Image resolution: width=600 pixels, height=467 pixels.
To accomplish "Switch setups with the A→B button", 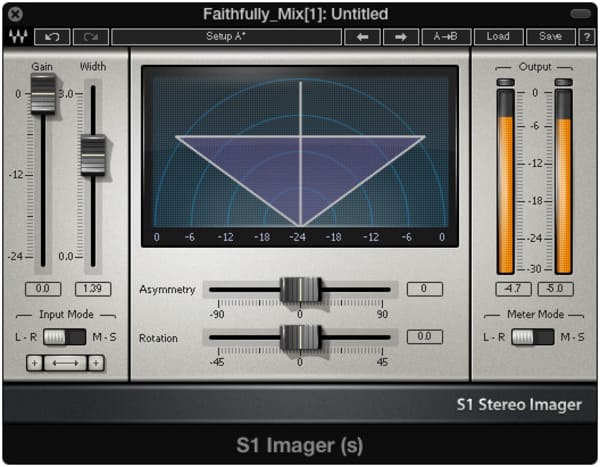I will (446, 37).
